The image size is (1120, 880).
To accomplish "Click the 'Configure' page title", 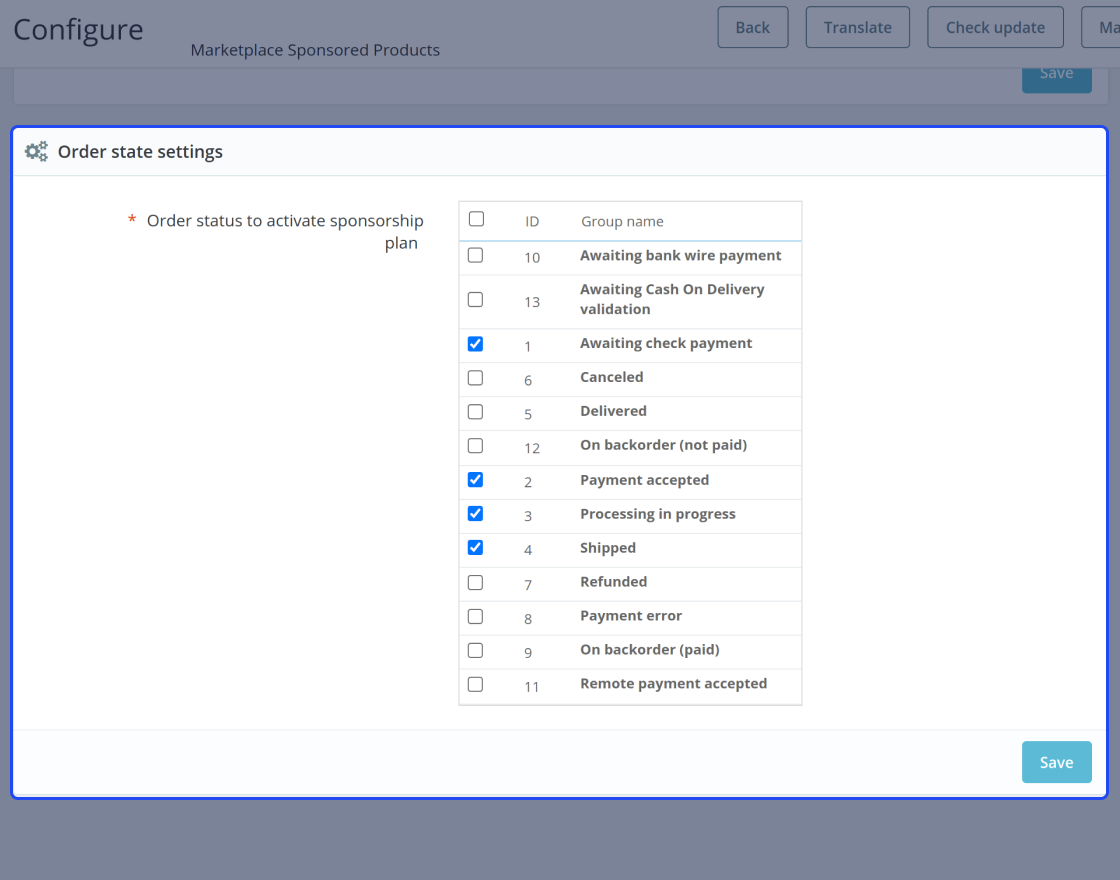I will tap(79, 29).
